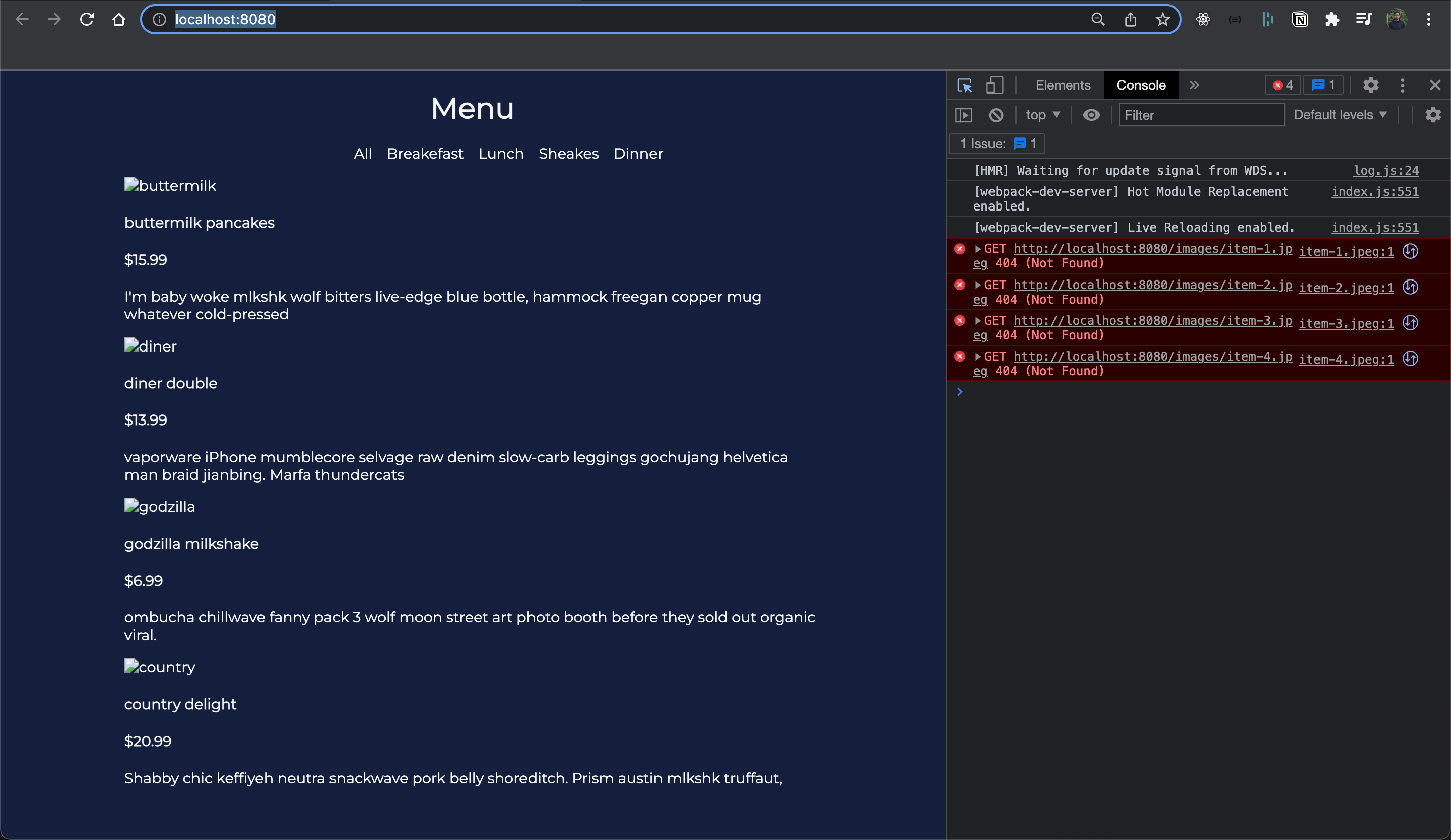This screenshot has width=1451, height=840.
Task: Open the Chrome profile avatar
Action: click(x=1396, y=19)
